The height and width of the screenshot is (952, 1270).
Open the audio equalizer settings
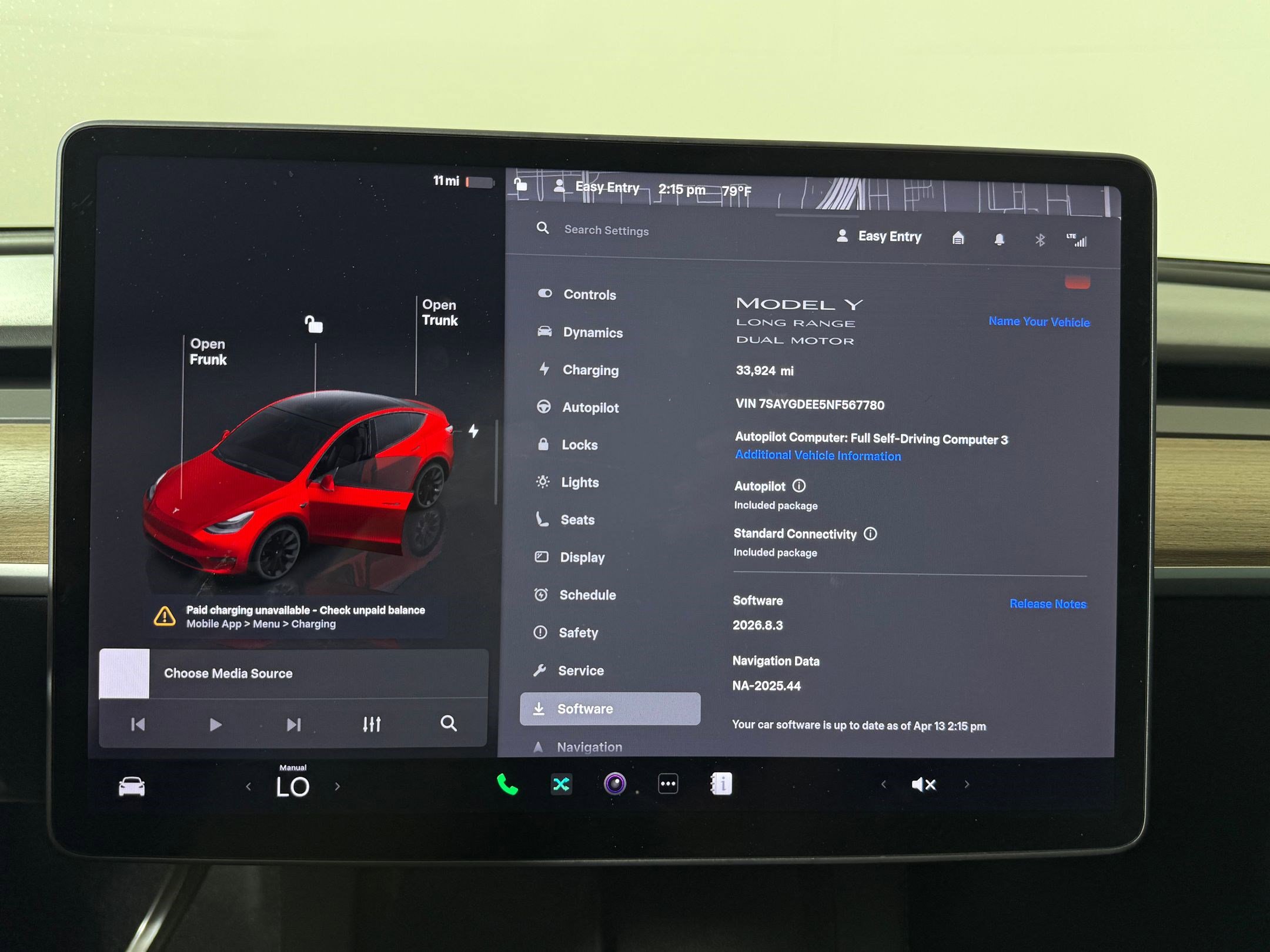click(372, 724)
